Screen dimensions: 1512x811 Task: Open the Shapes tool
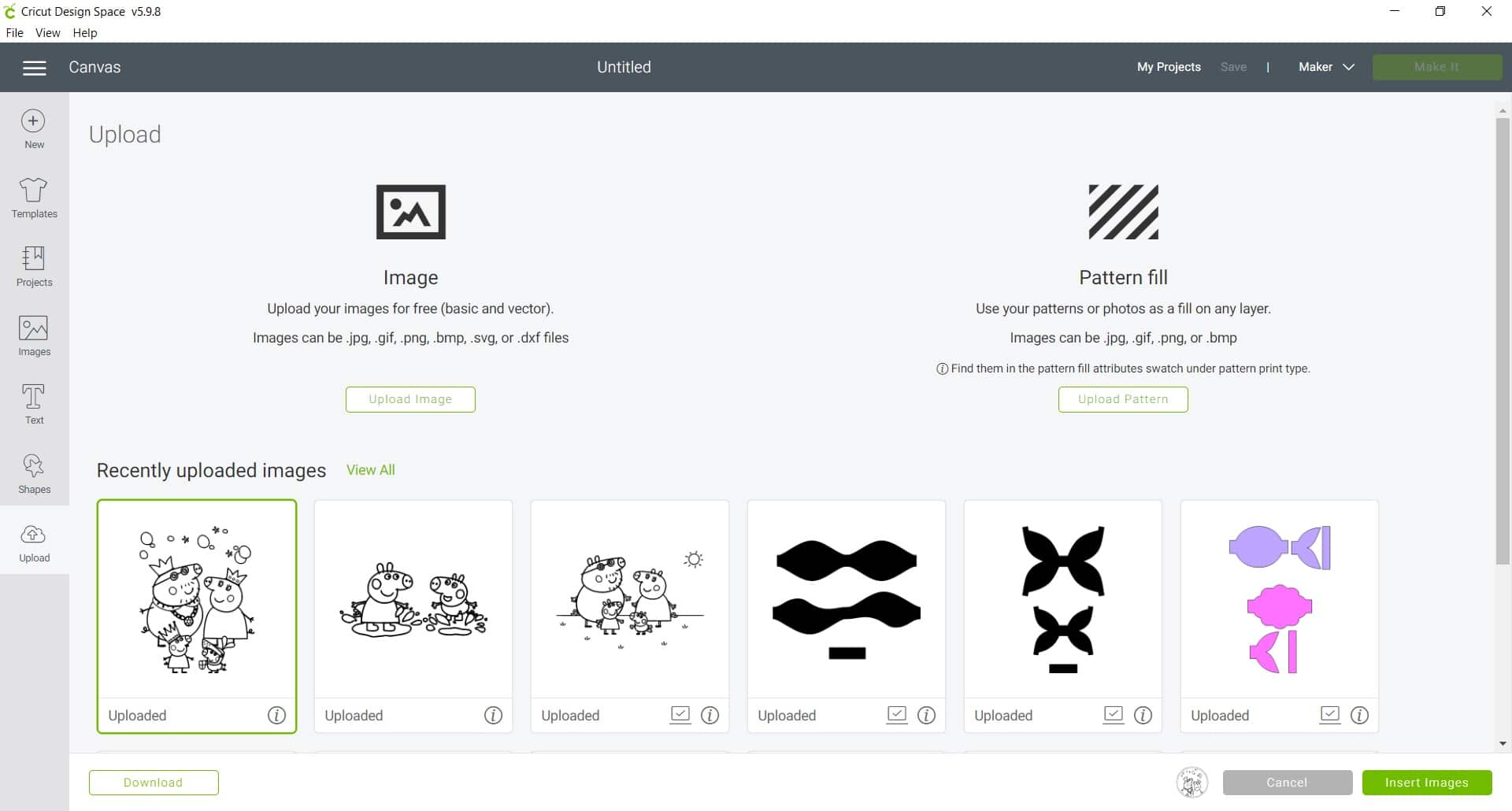pos(34,473)
